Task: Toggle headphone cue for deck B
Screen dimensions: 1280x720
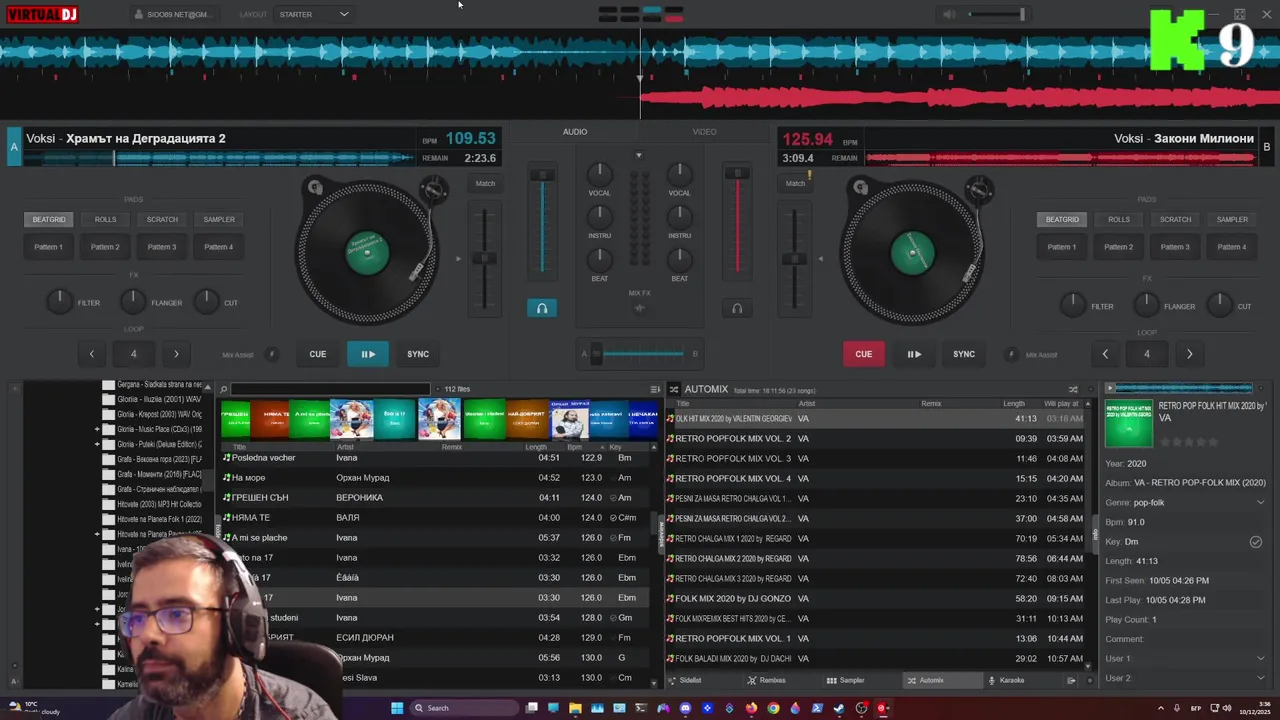Action: point(737,308)
